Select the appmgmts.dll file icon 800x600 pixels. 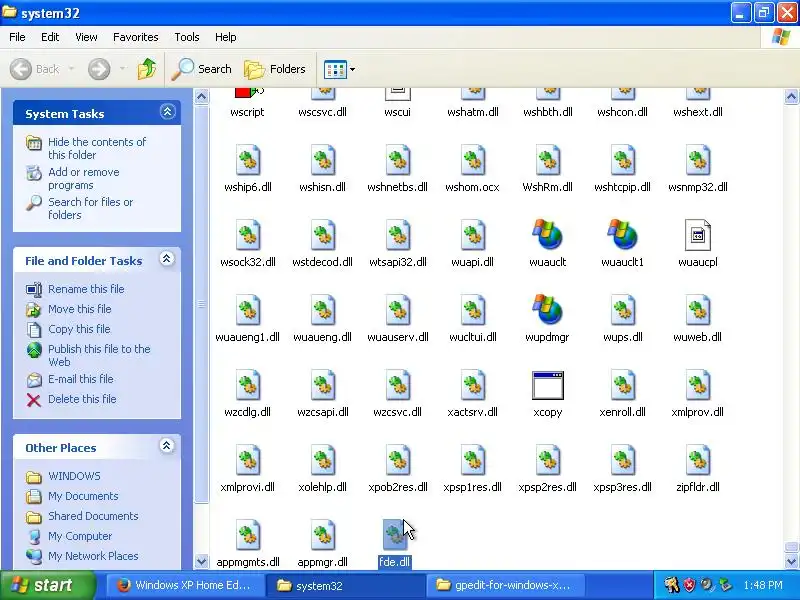click(248, 535)
